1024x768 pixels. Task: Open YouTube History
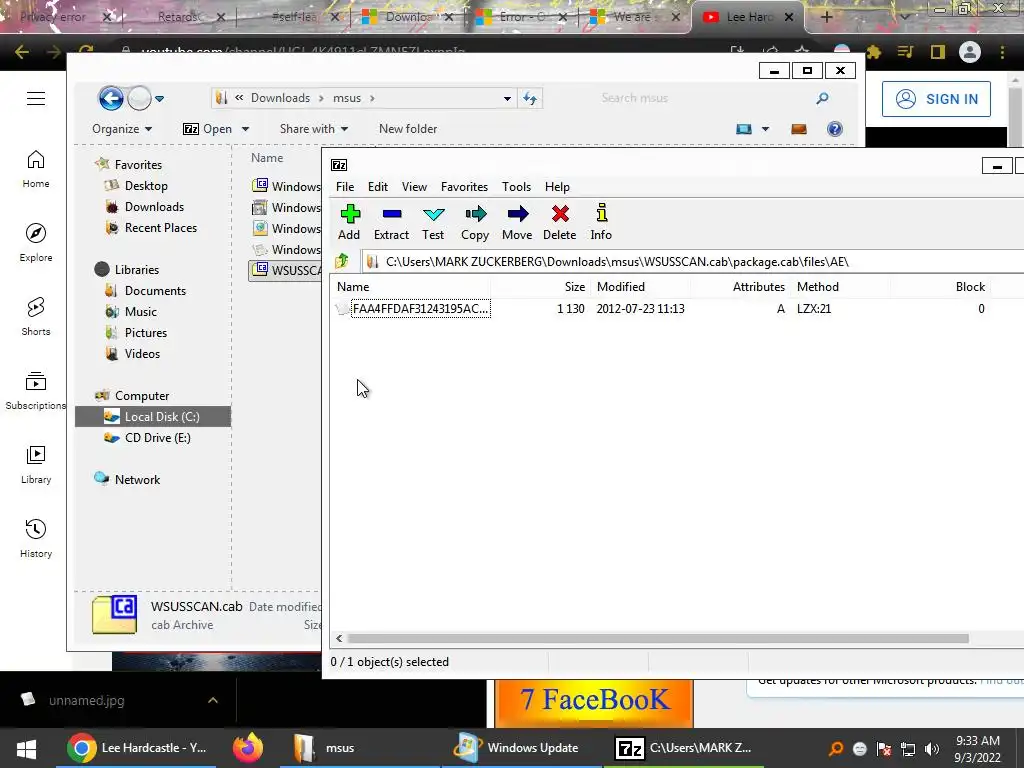(x=36, y=539)
